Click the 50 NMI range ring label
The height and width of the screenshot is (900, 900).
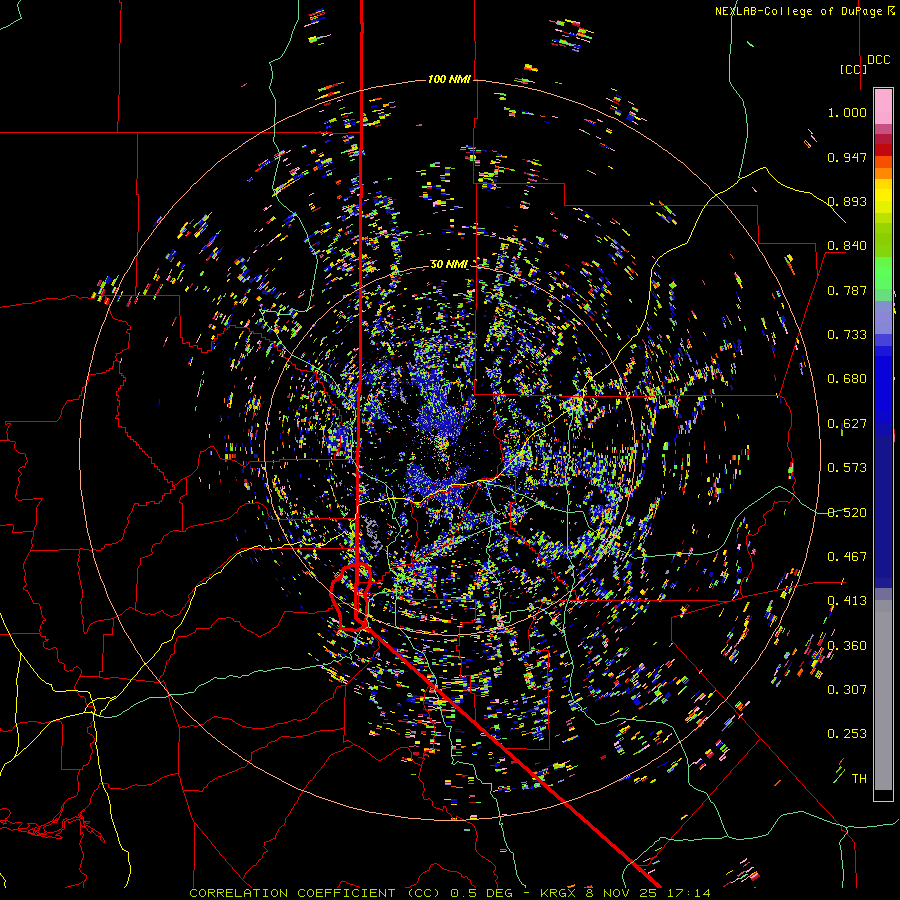[x=449, y=264]
